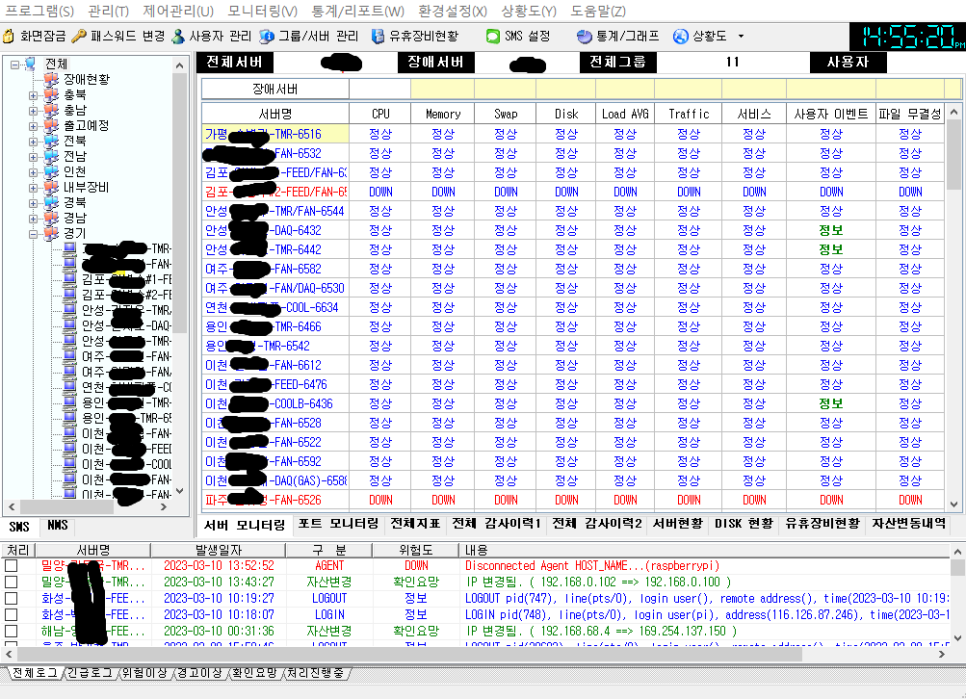Collapse the 경기 tree node
The image size is (966, 699).
point(33,234)
